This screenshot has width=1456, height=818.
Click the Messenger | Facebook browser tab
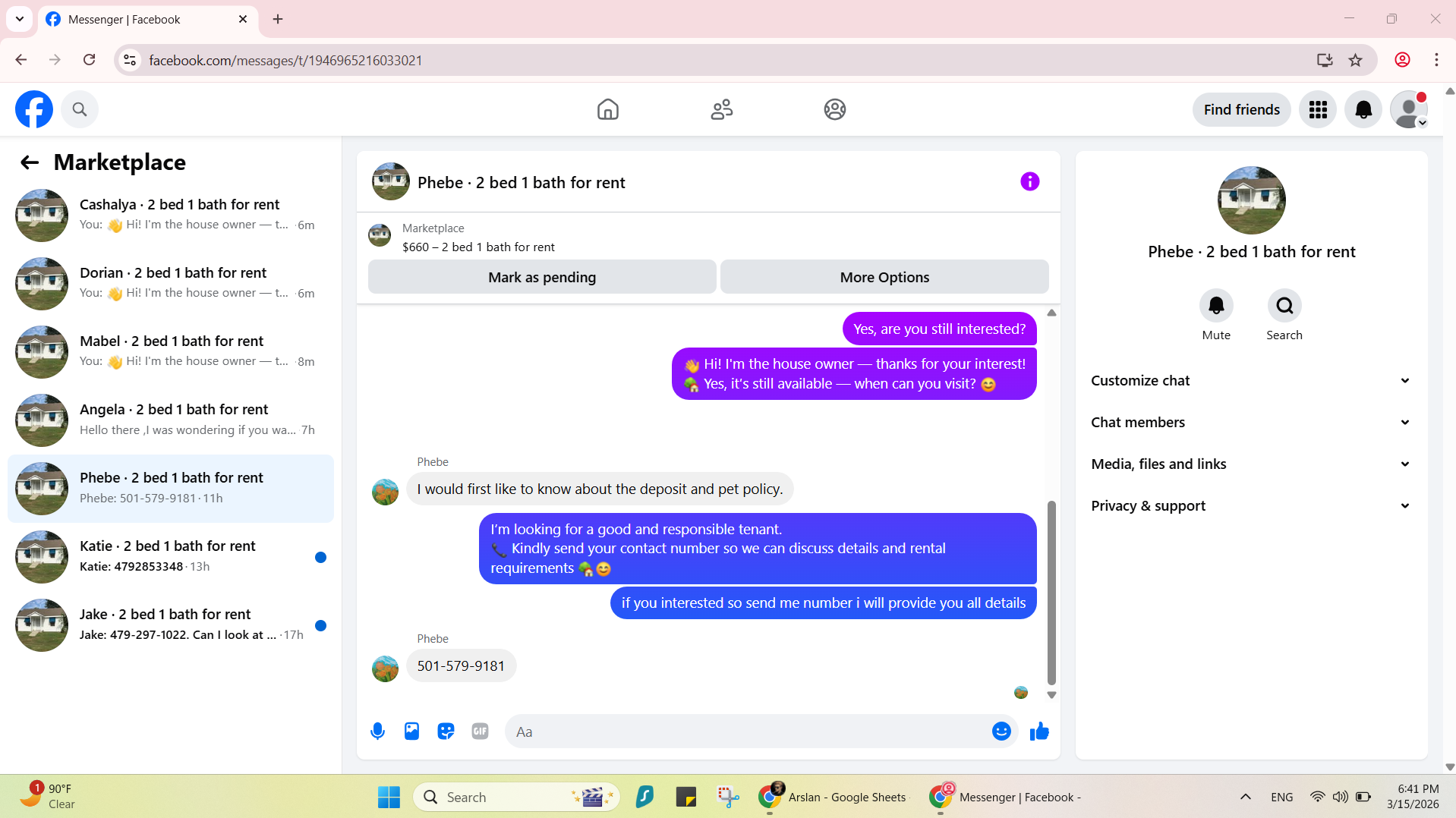coord(148,19)
